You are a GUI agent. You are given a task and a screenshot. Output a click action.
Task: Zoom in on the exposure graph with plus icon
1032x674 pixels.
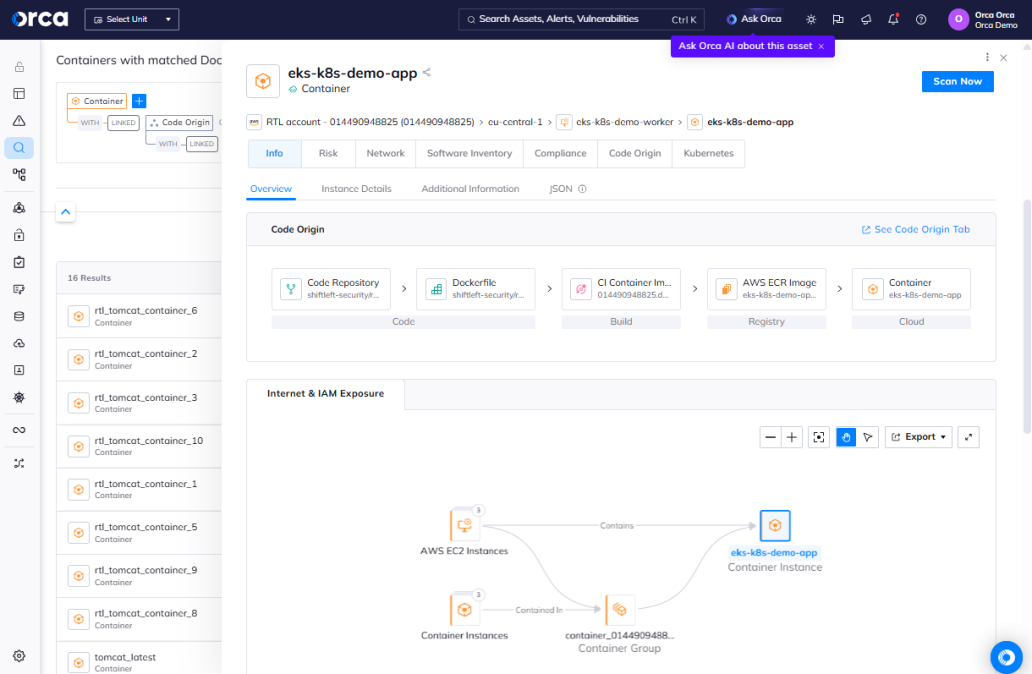tap(791, 437)
